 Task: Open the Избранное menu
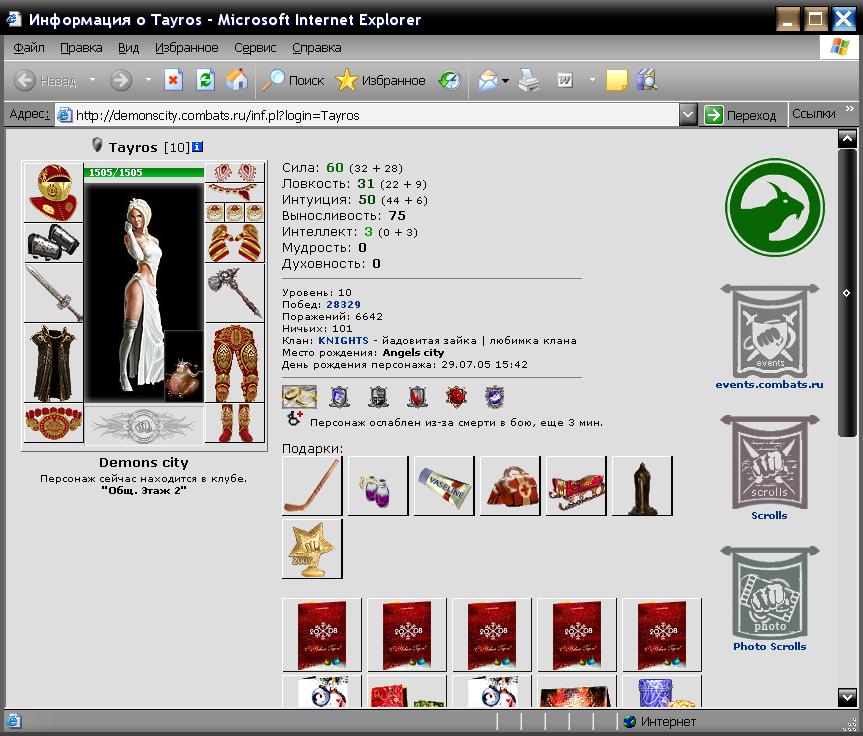pyautogui.click(x=187, y=48)
